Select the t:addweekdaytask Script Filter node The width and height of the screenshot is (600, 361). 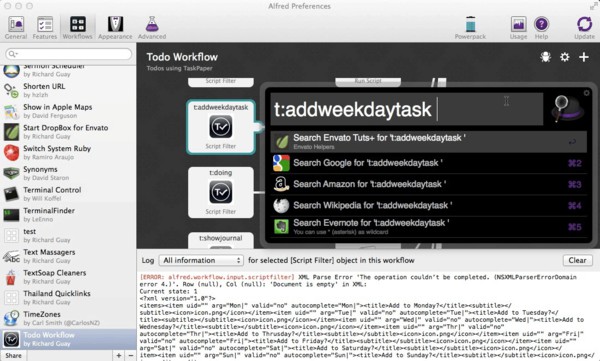click(x=221, y=127)
